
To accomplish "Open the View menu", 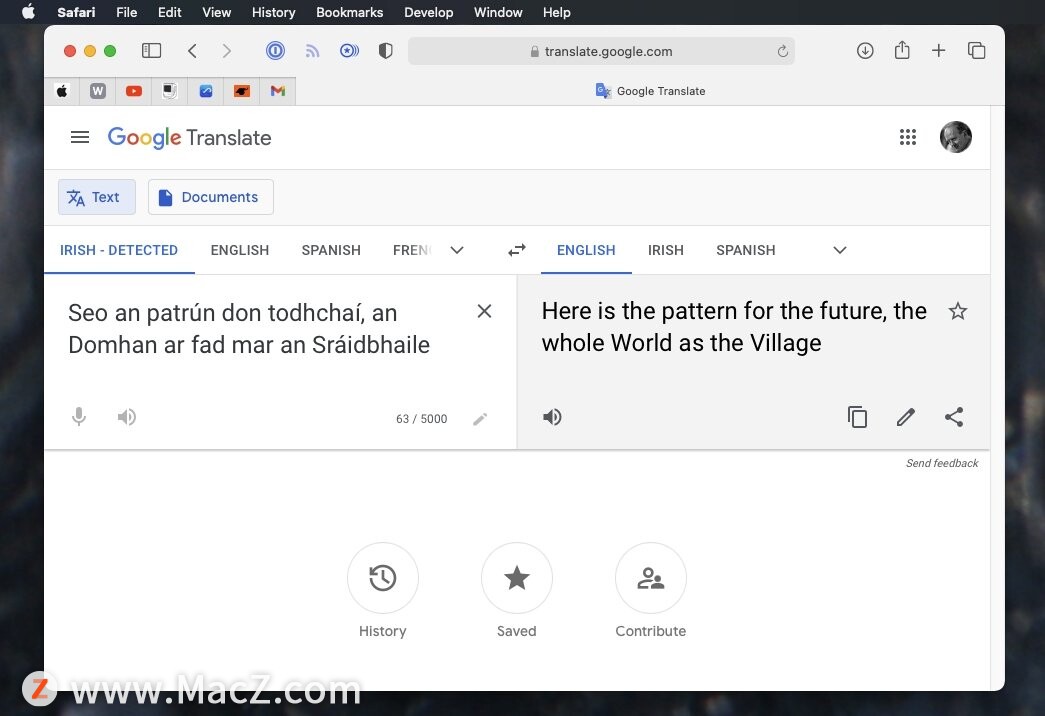I will pyautogui.click(x=217, y=12).
